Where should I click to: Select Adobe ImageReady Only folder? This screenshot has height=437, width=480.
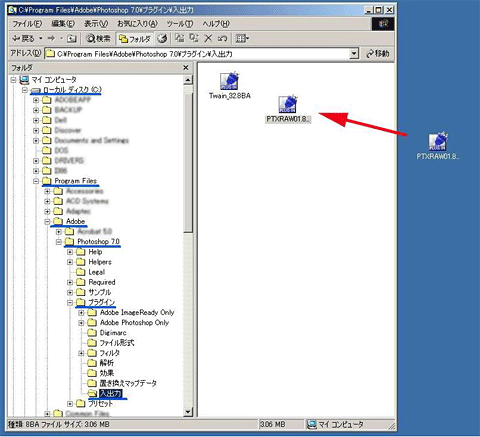coord(137,312)
